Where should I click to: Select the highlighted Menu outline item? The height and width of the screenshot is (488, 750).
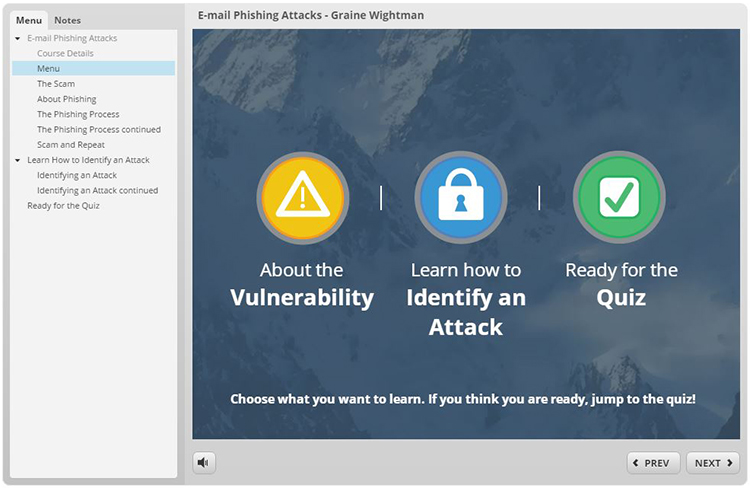(x=49, y=69)
